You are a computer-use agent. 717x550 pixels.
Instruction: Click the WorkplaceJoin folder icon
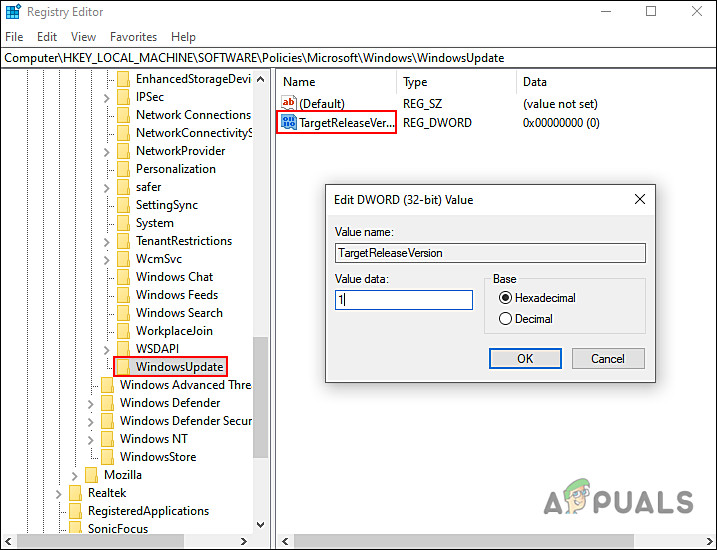point(123,331)
